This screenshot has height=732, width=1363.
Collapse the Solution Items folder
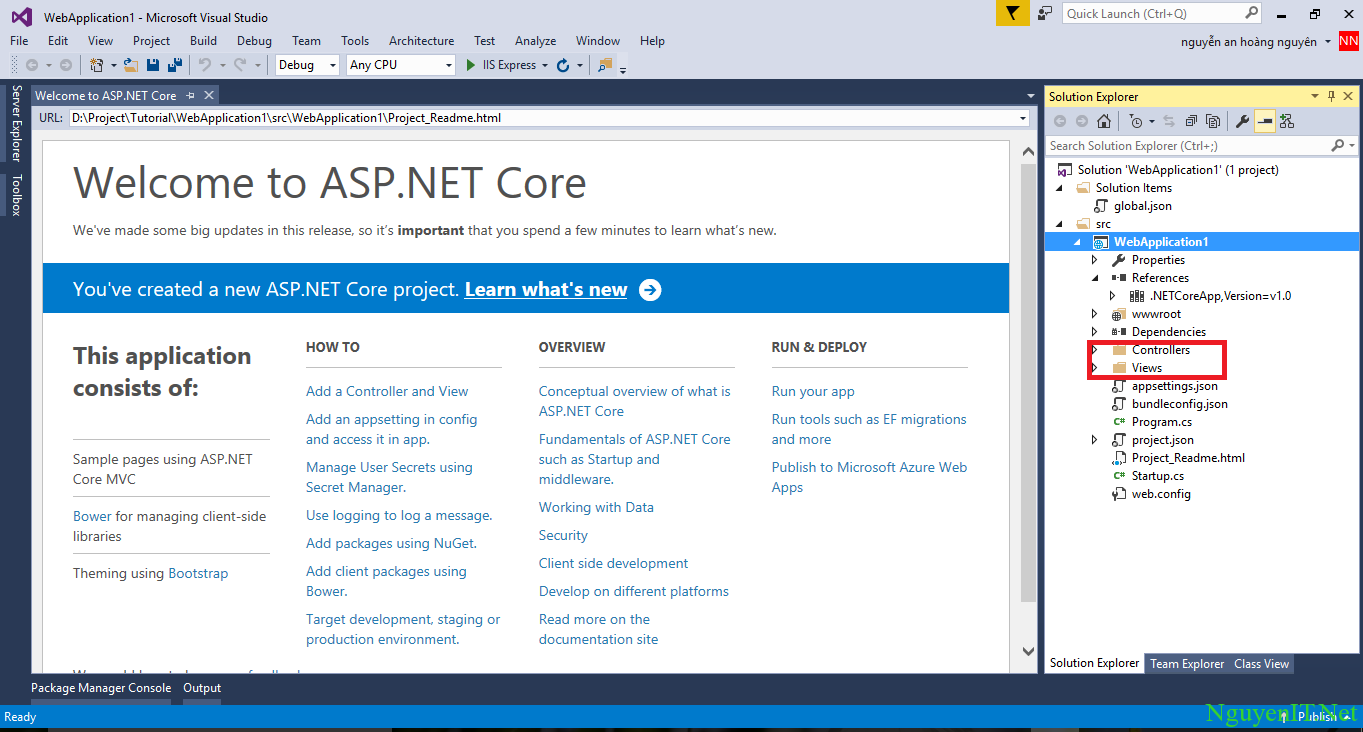pyautogui.click(x=1059, y=188)
